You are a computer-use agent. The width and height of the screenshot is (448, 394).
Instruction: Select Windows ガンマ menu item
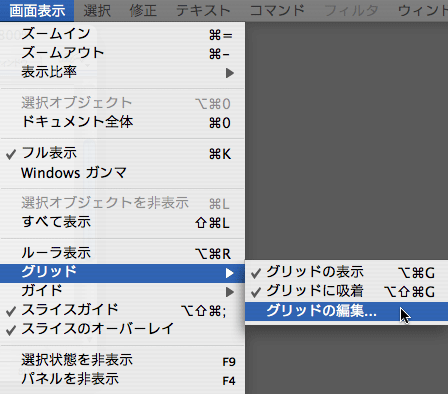pos(122,173)
